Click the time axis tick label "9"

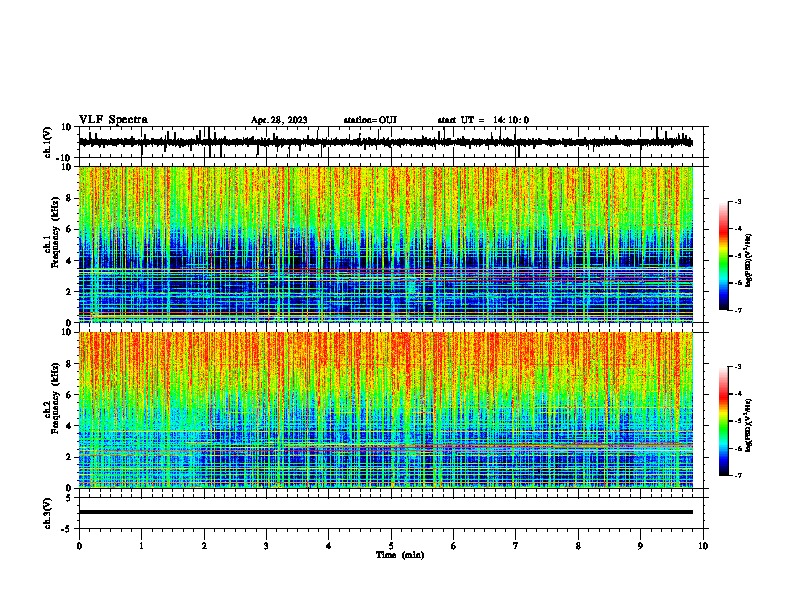pos(640,546)
